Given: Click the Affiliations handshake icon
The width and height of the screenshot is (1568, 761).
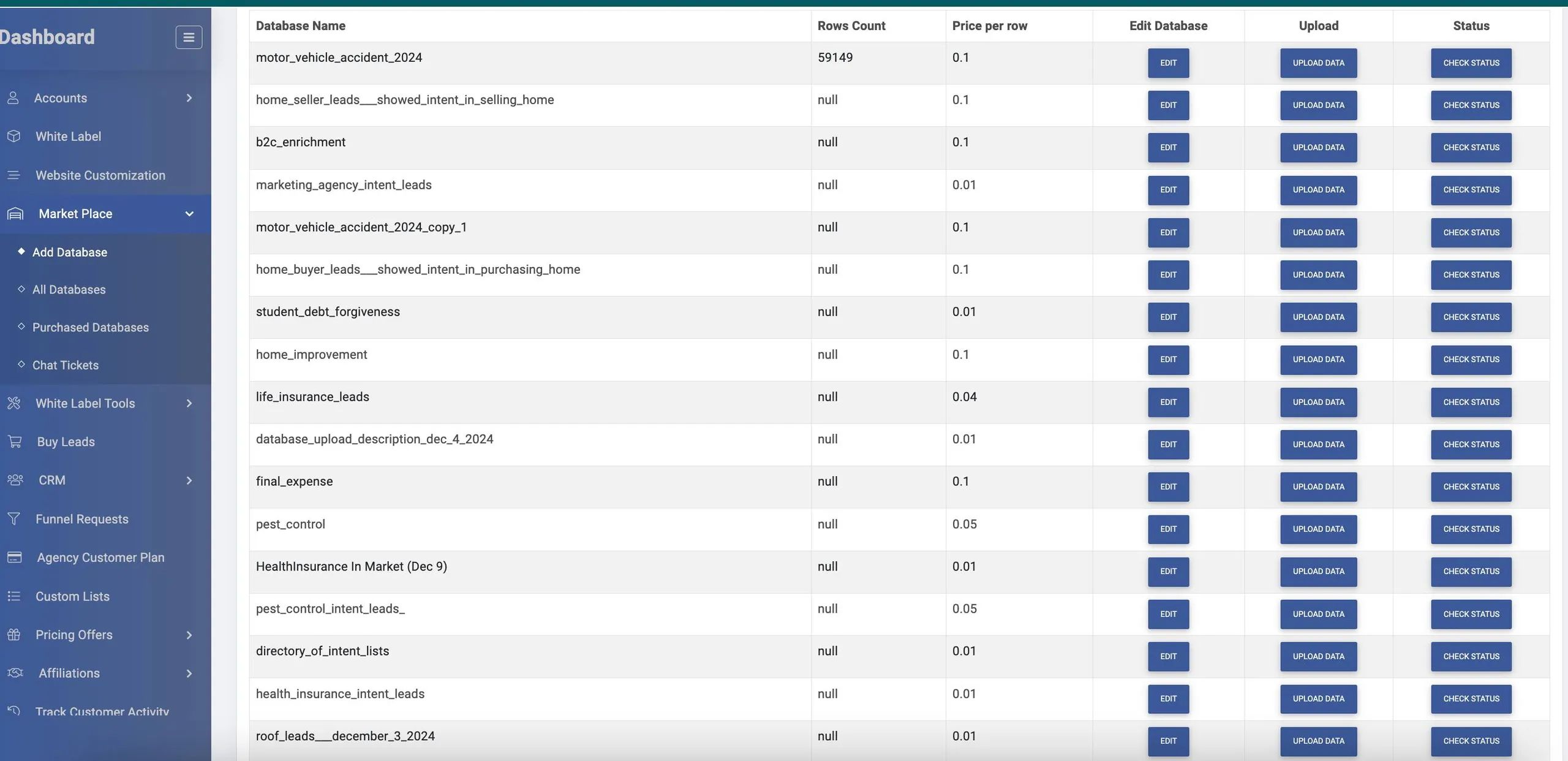Looking at the screenshot, I should click(x=15, y=673).
